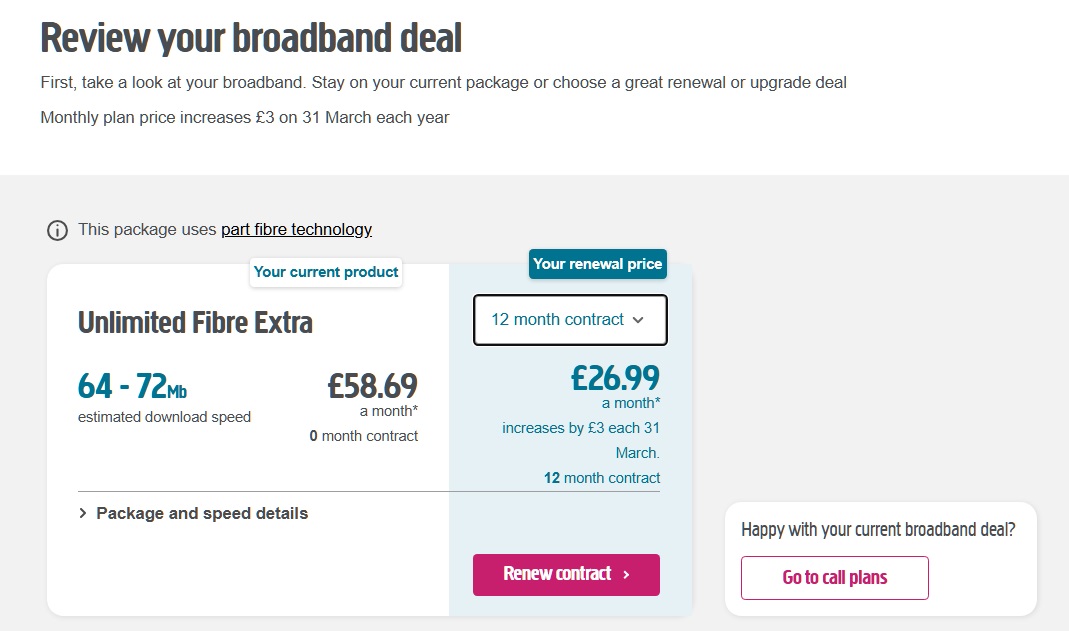Click Happy with your current broadband deal text
Image resolution: width=1069 pixels, height=631 pixels.
click(878, 530)
